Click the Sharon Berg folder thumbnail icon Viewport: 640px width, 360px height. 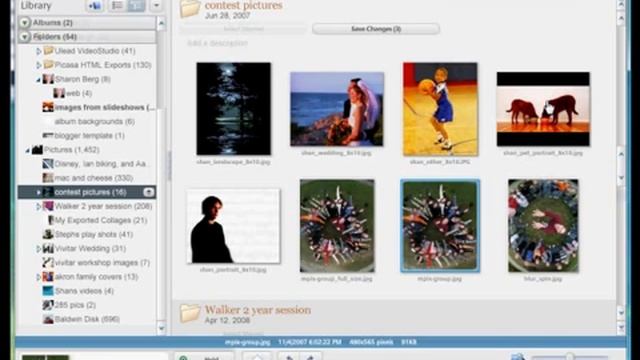pyautogui.click(x=48, y=79)
